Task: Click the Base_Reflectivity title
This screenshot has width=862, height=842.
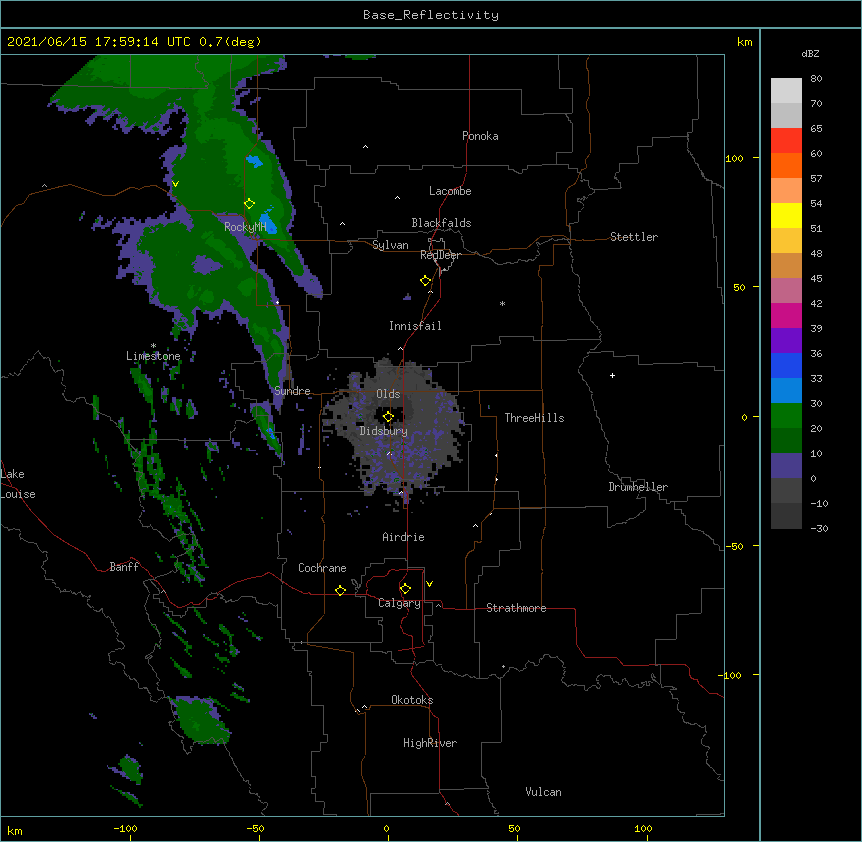Action: click(431, 15)
